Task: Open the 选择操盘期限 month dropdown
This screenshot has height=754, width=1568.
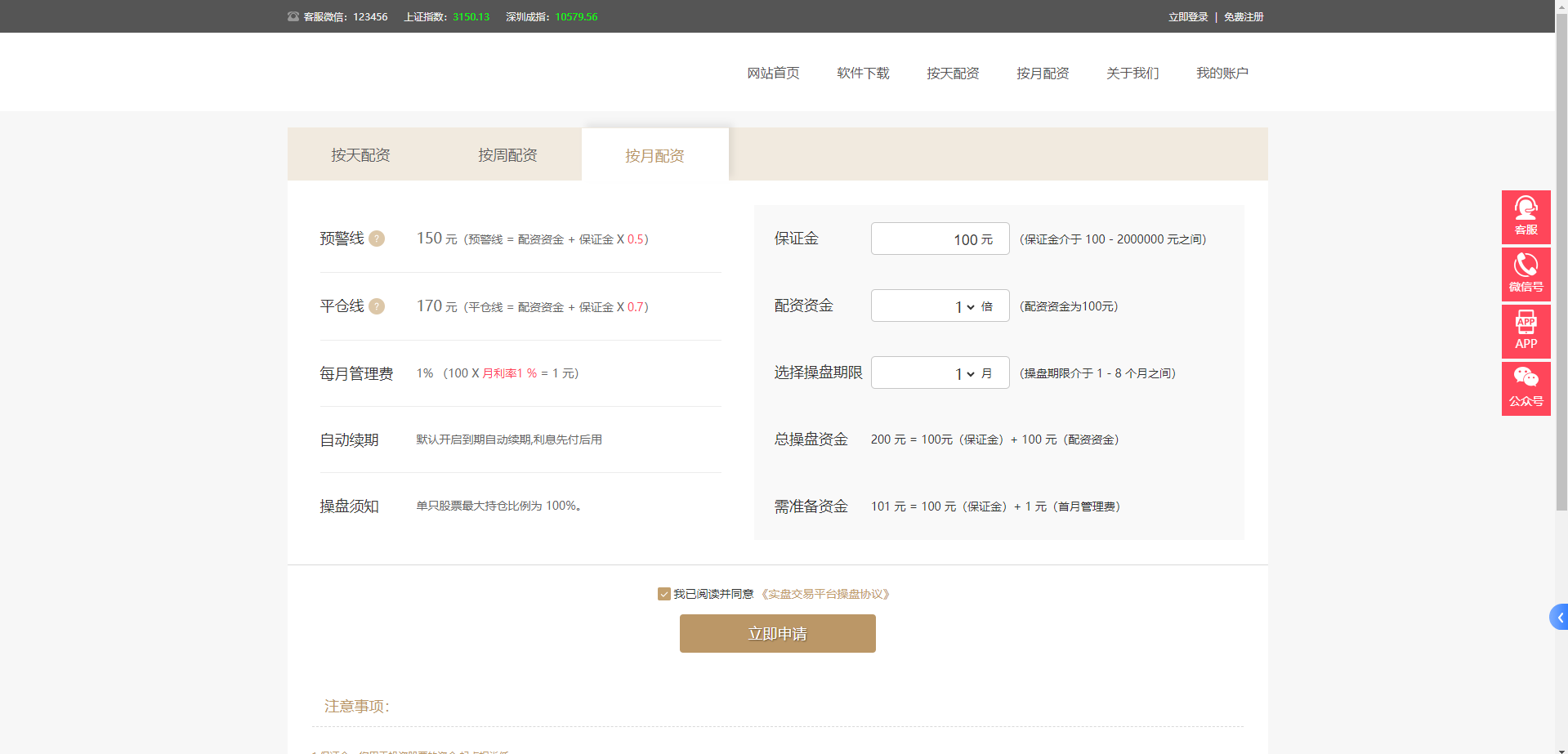Action: (x=964, y=373)
